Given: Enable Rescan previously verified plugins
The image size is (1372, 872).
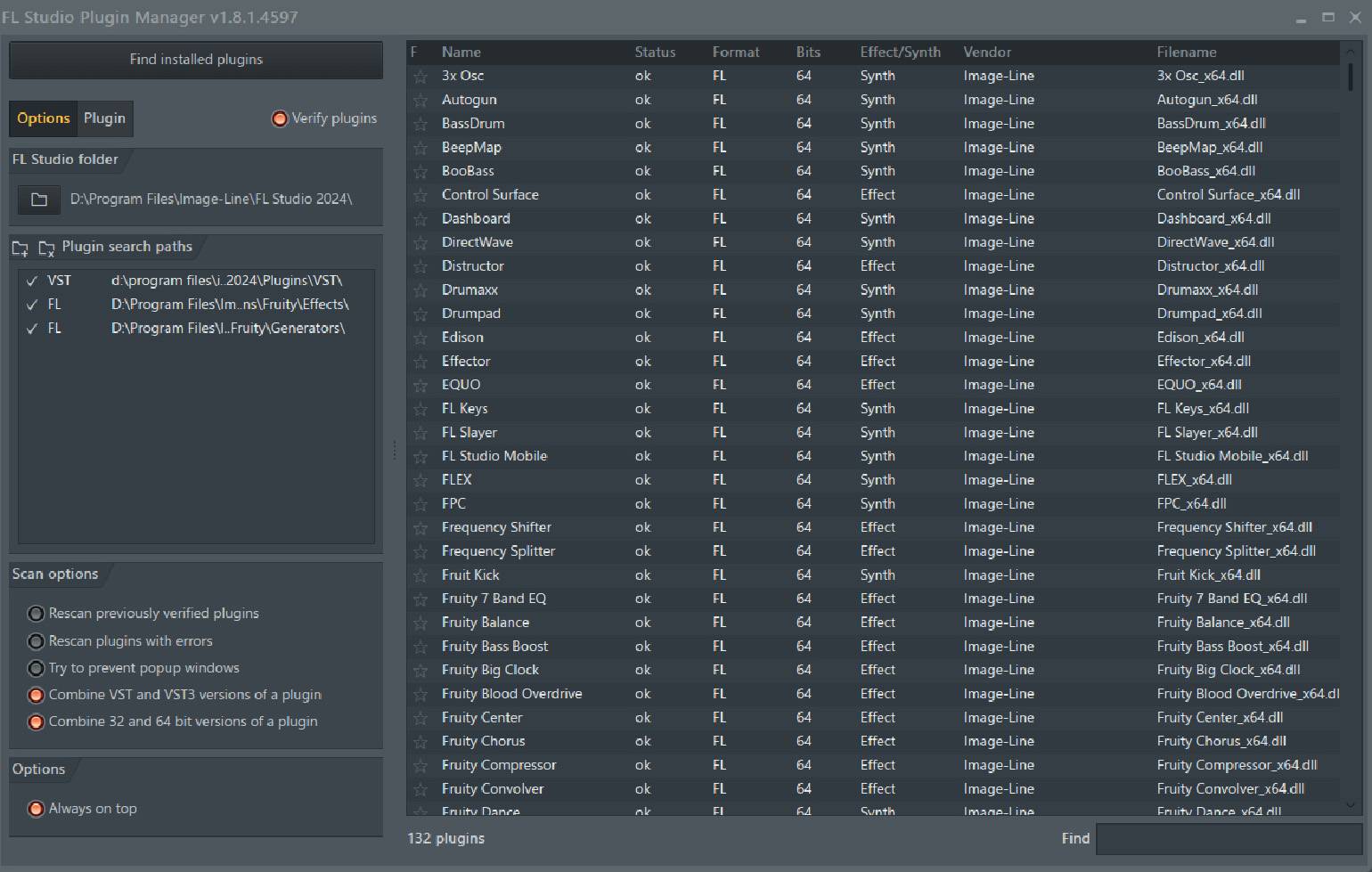Looking at the screenshot, I should point(36,614).
